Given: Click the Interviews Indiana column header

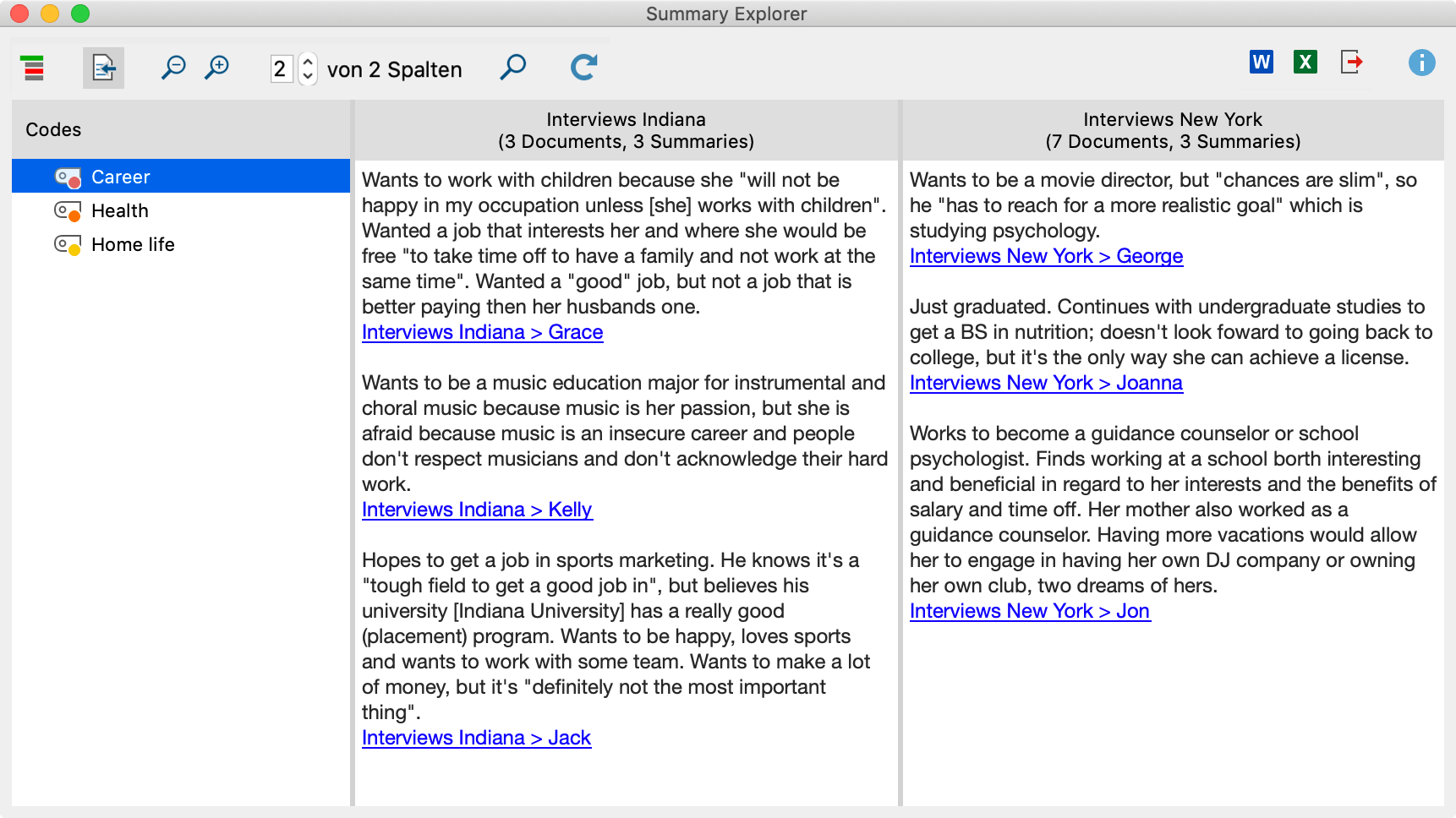Looking at the screenshot, I should (x=626, y=130).
